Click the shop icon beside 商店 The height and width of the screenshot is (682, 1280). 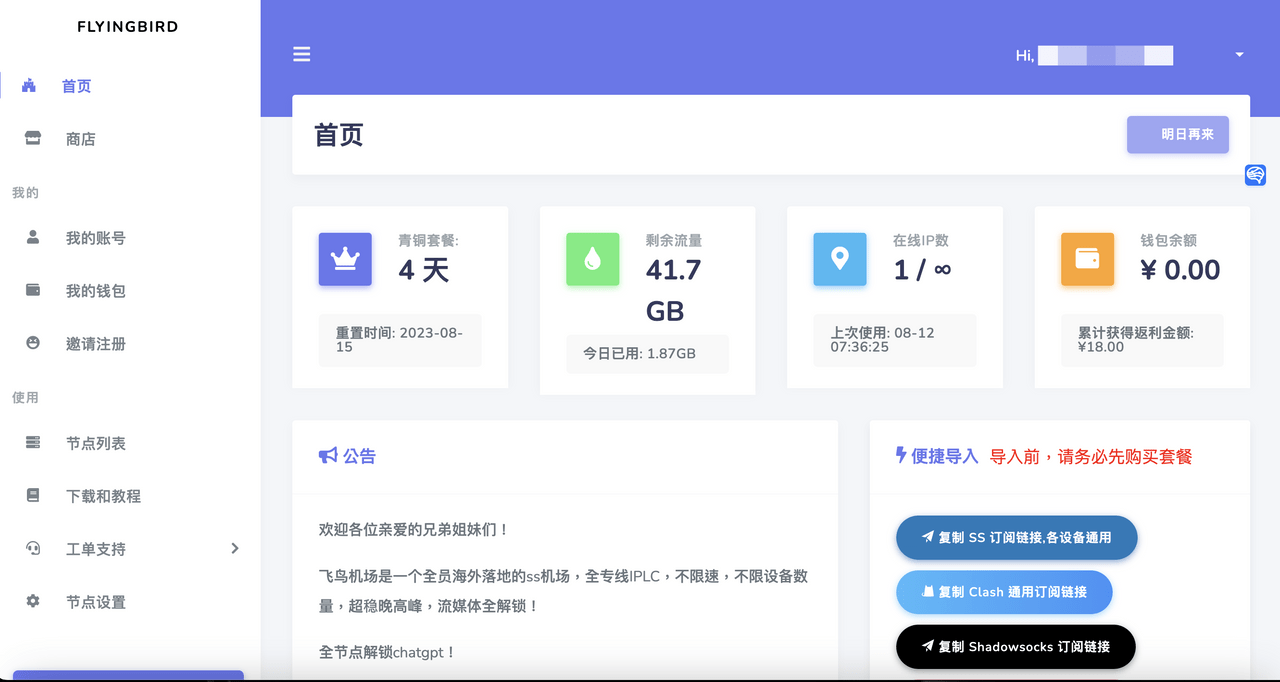[x=33, y=139]
